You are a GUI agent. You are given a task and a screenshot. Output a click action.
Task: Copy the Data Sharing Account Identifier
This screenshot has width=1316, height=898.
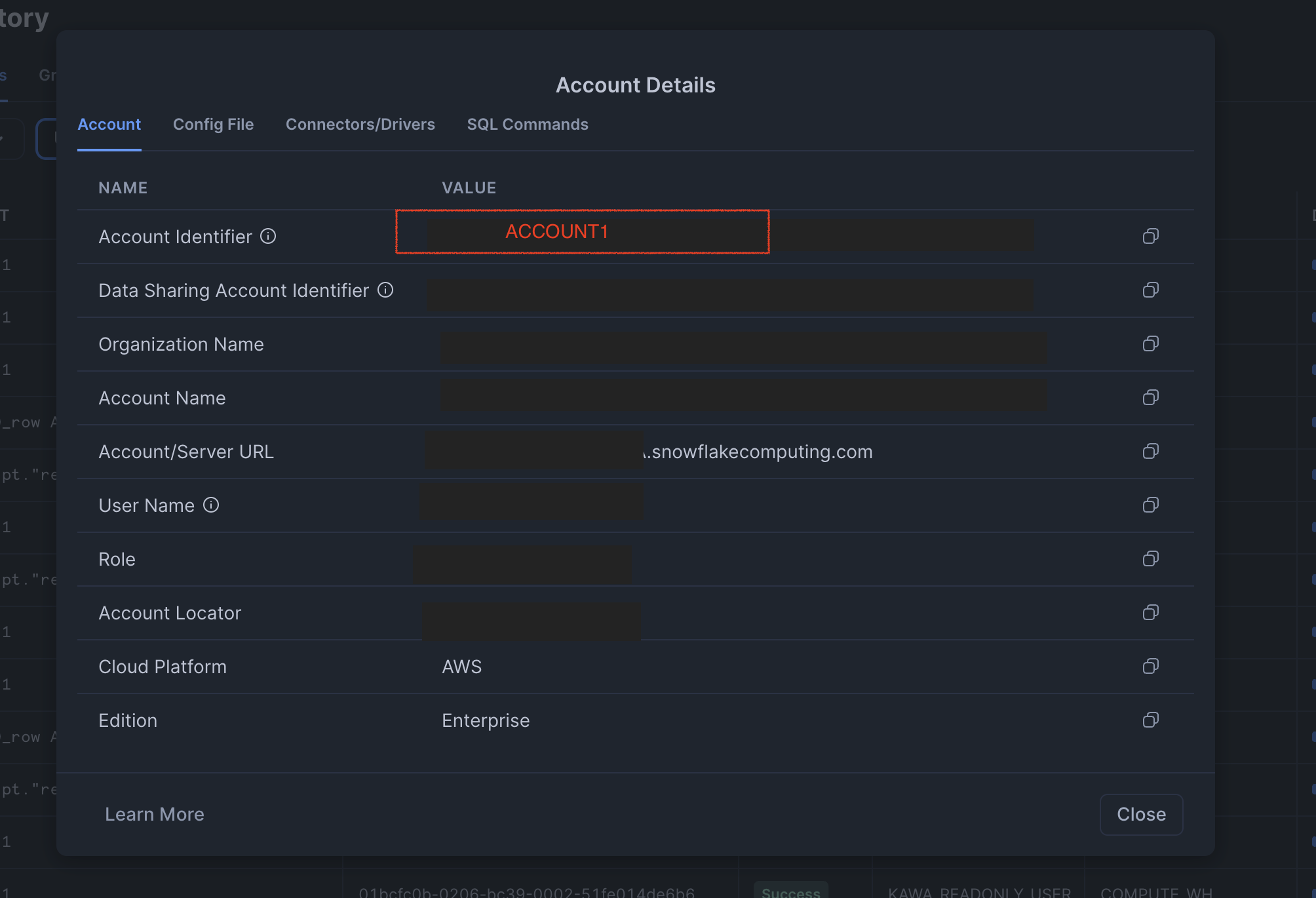1150,290
